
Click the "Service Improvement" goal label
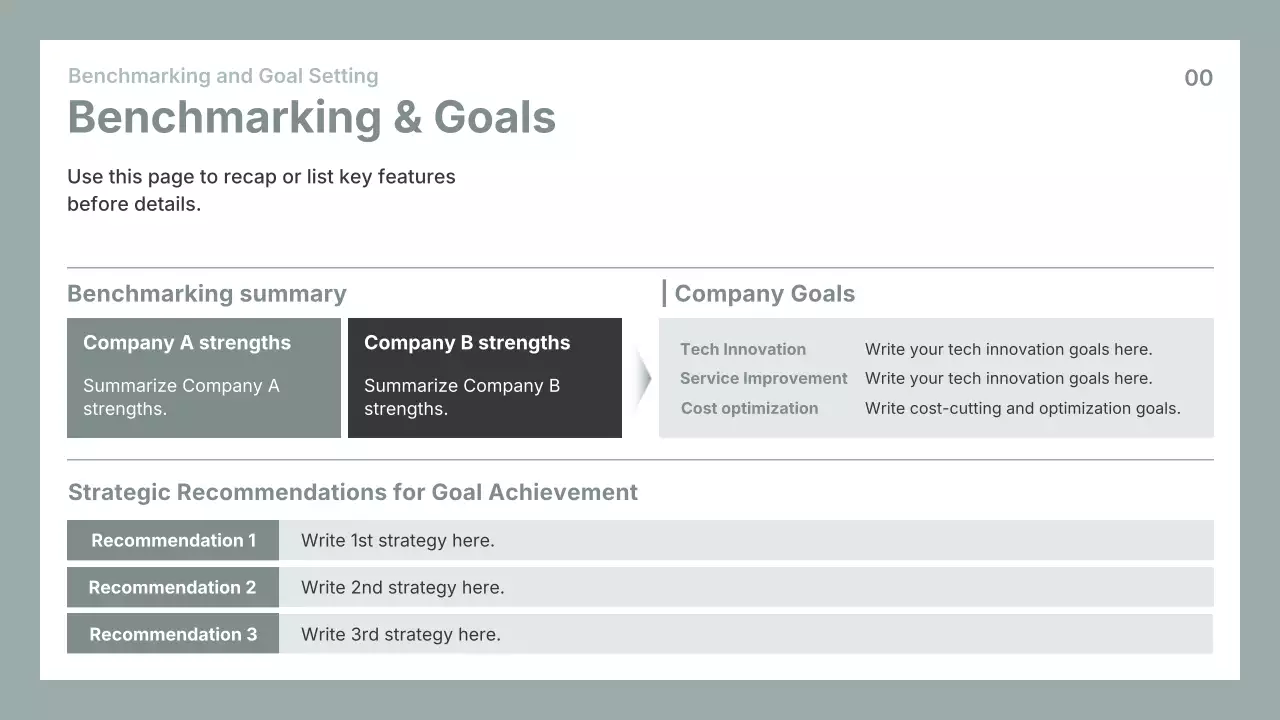click(764, 378)
